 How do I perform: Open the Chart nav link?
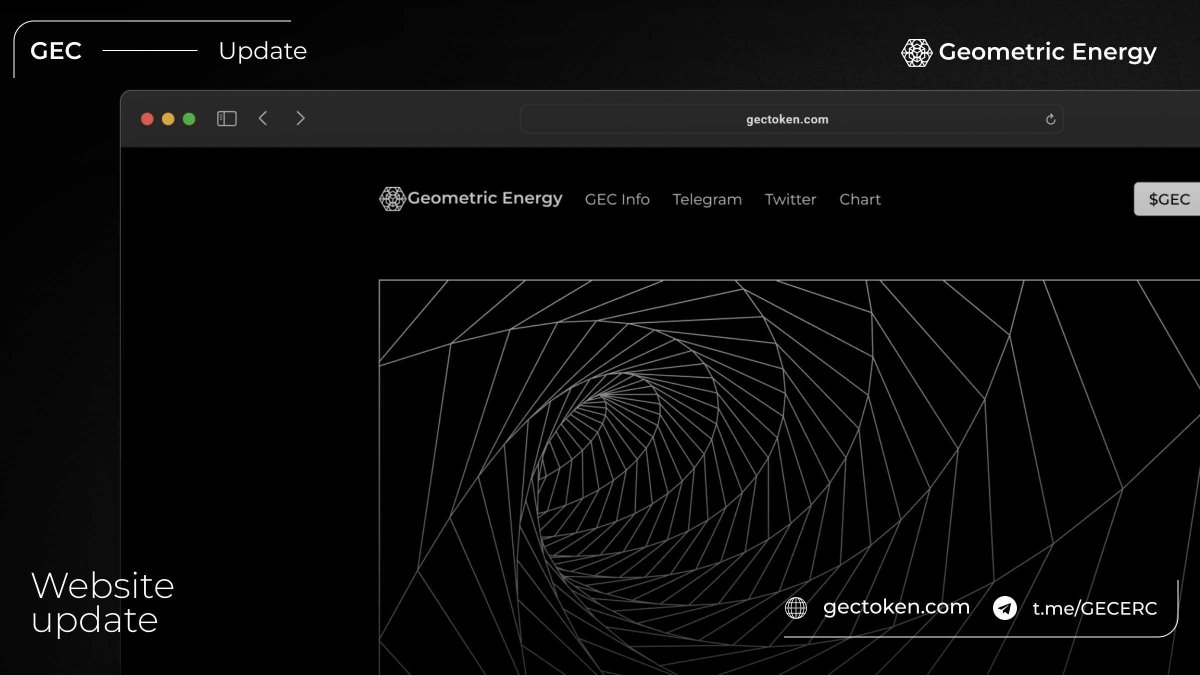click(x=860, y=200)
